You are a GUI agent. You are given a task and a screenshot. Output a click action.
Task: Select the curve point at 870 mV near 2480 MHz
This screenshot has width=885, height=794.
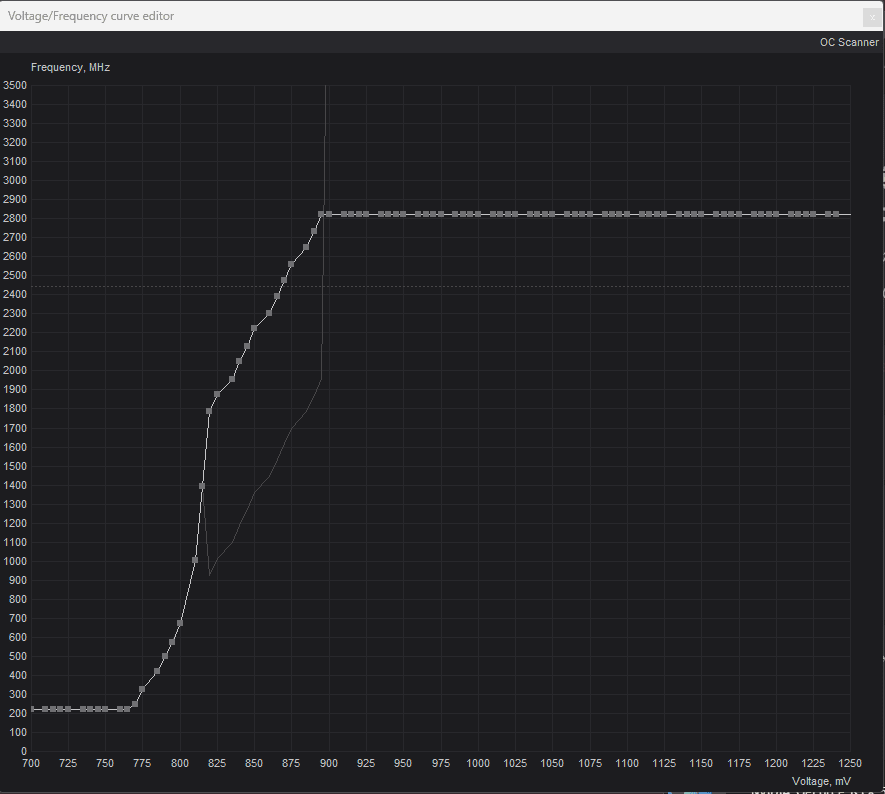(284, 280)
